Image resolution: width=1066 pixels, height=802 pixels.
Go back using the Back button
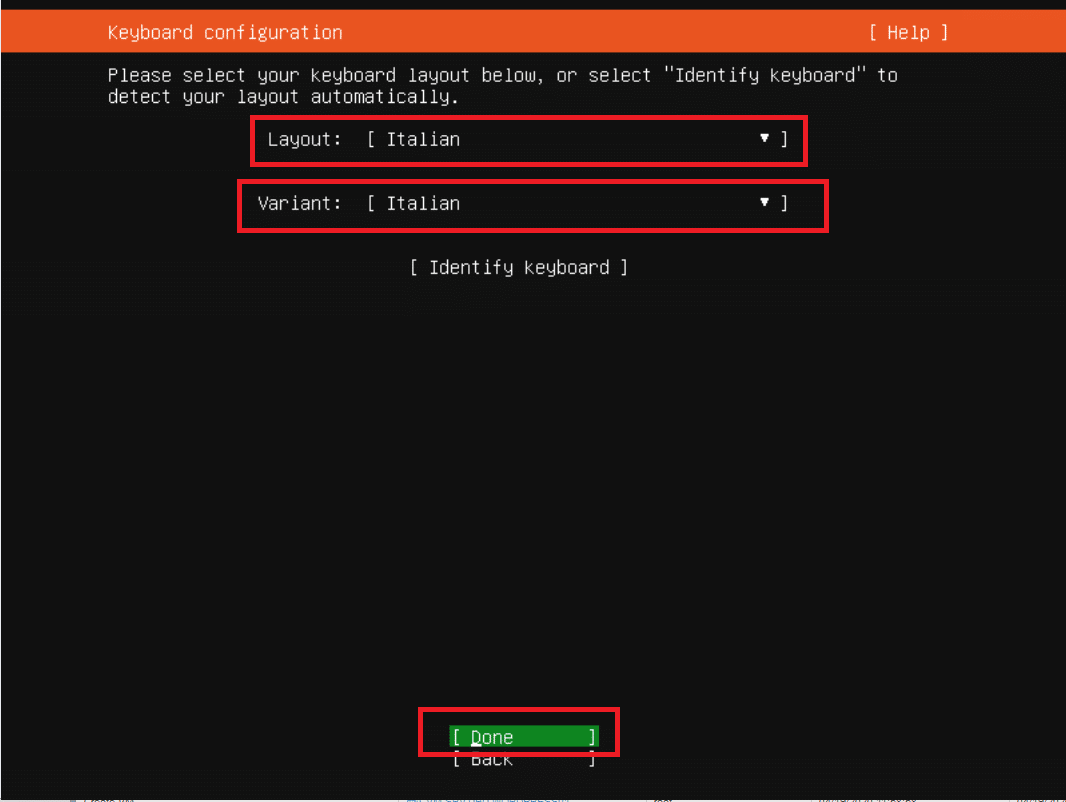(523, 760)
